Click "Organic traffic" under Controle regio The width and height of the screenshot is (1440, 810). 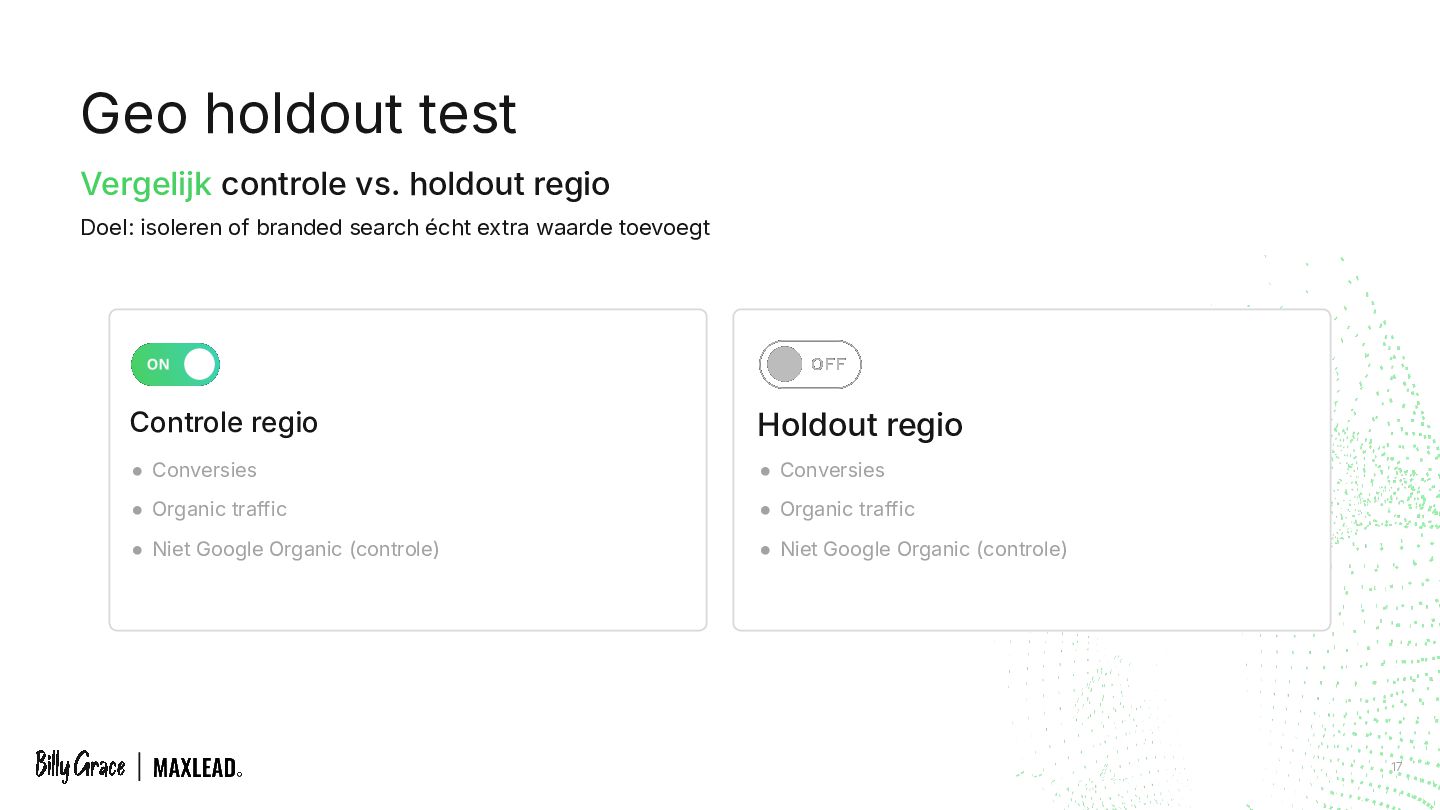click(219, 509)
